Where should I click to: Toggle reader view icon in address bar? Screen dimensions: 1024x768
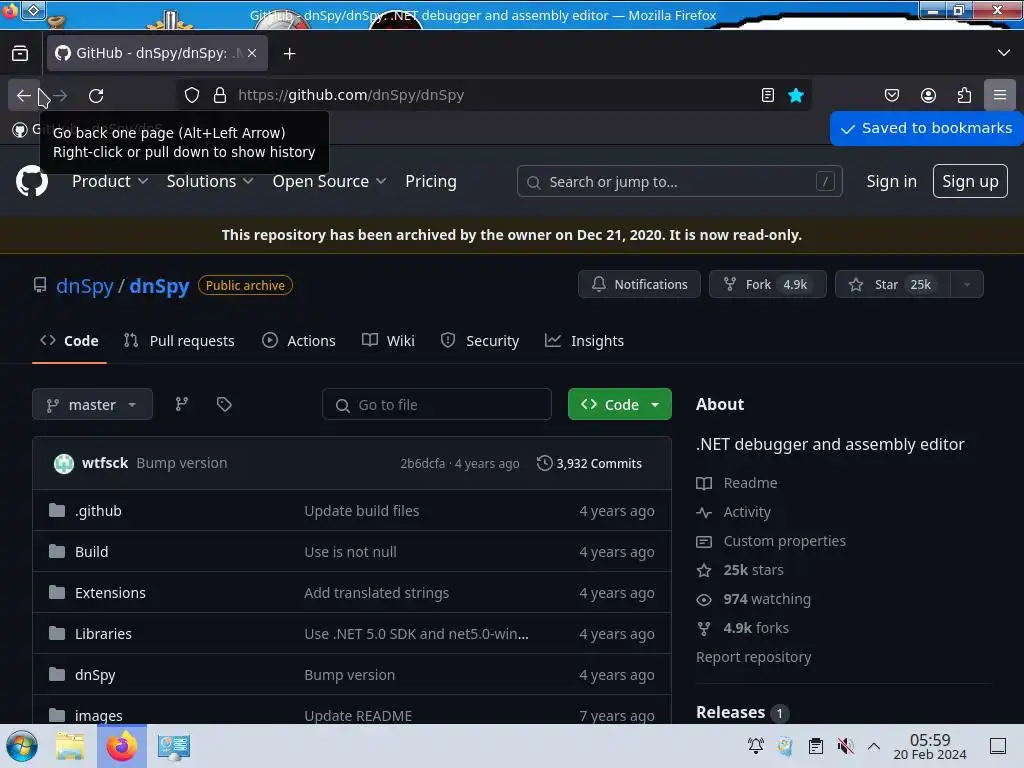(768, 95)
